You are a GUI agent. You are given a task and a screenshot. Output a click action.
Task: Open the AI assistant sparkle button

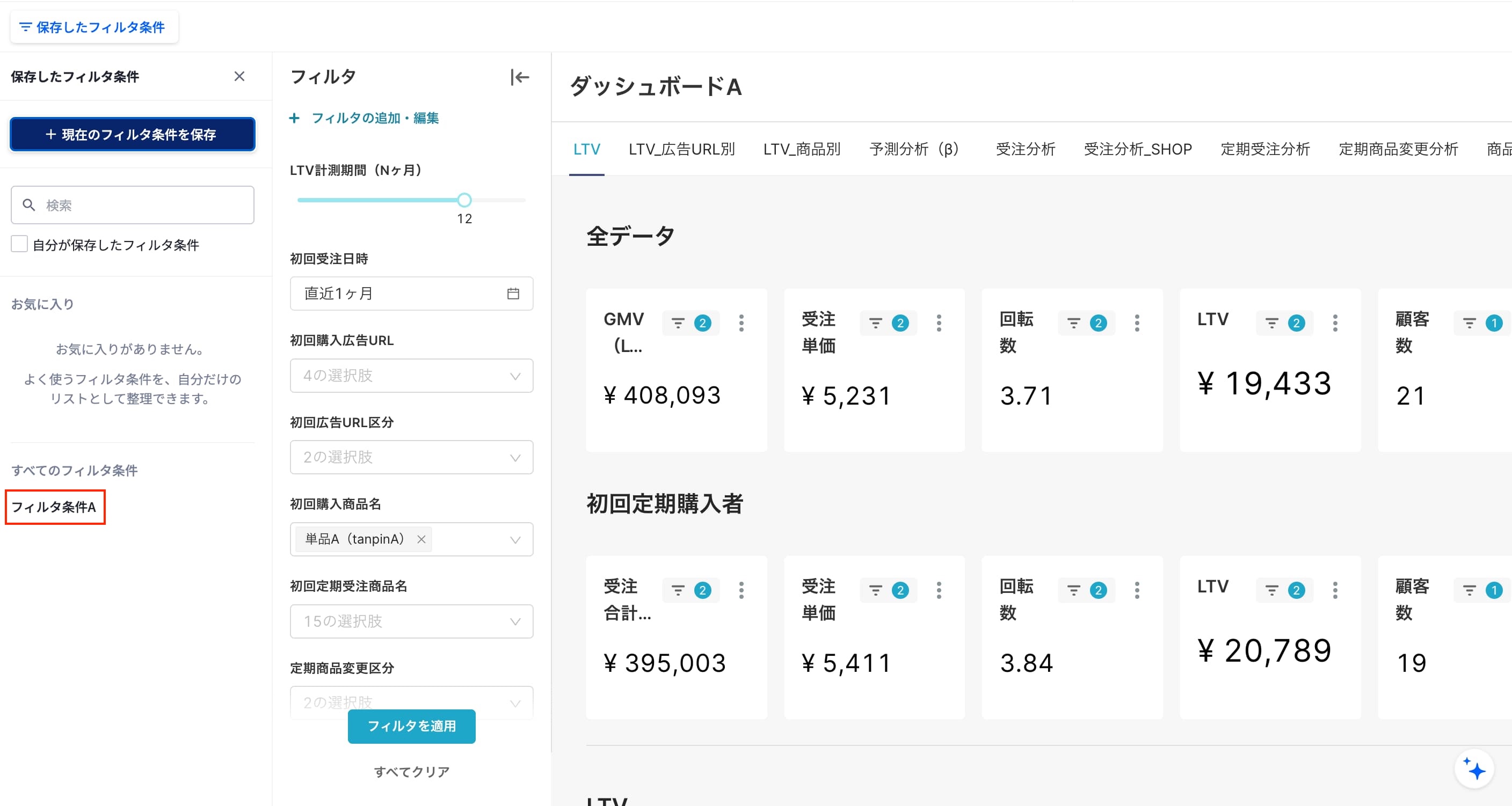1474,768
